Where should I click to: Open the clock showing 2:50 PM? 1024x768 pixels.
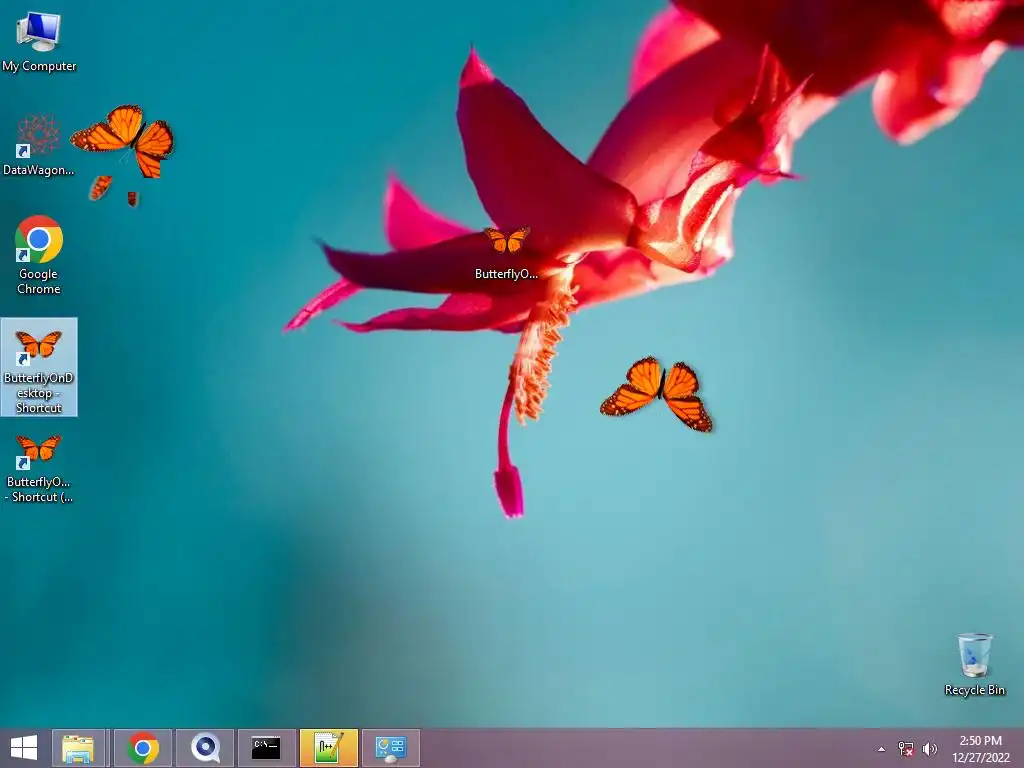tap(980, 749)
